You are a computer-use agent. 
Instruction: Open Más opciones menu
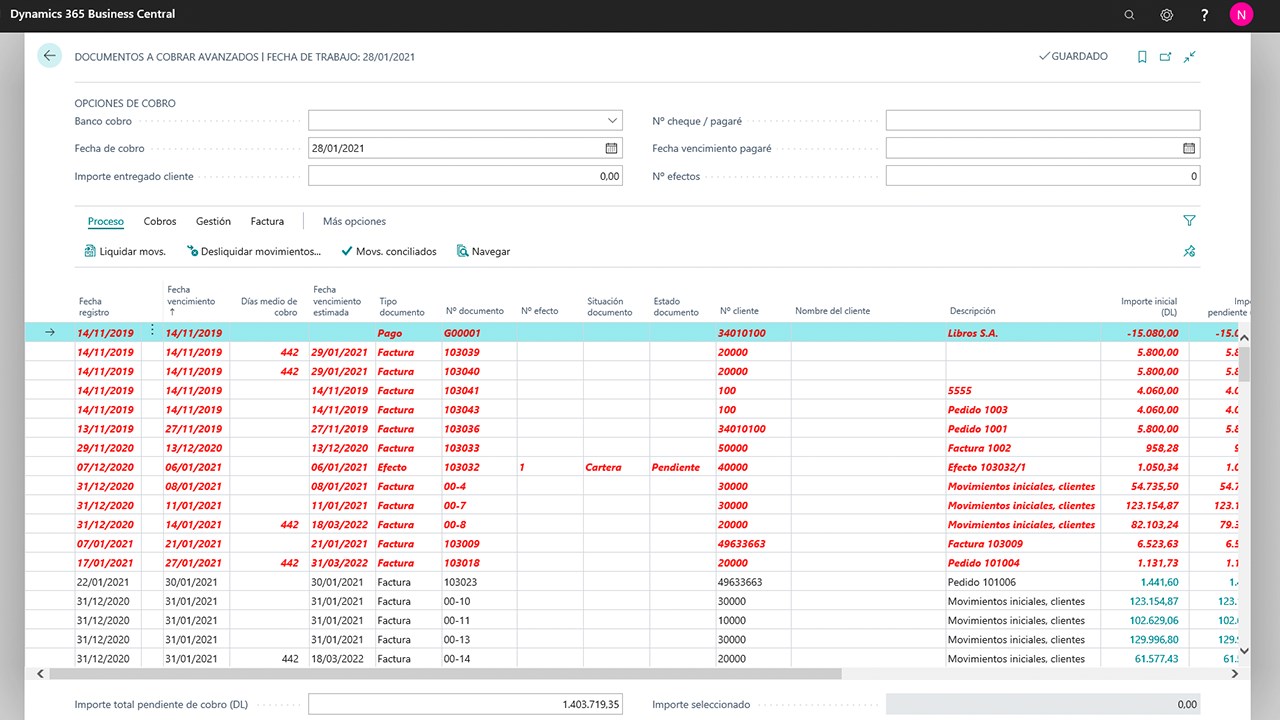tap(354, 221)
